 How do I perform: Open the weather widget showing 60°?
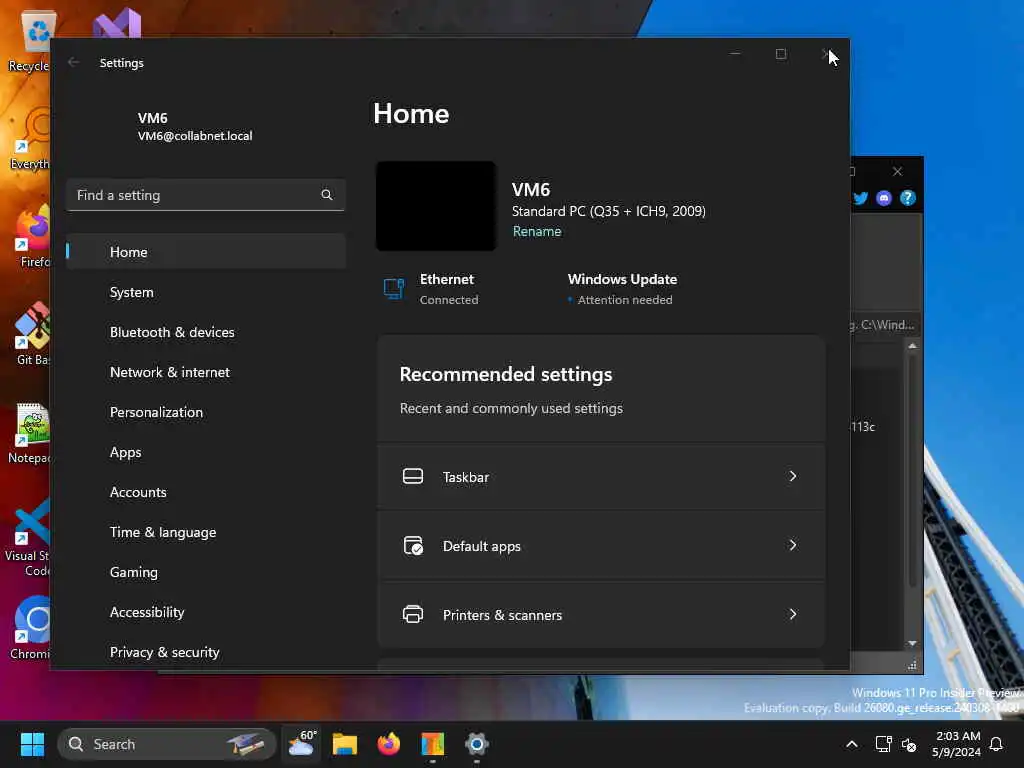[302, 744]
